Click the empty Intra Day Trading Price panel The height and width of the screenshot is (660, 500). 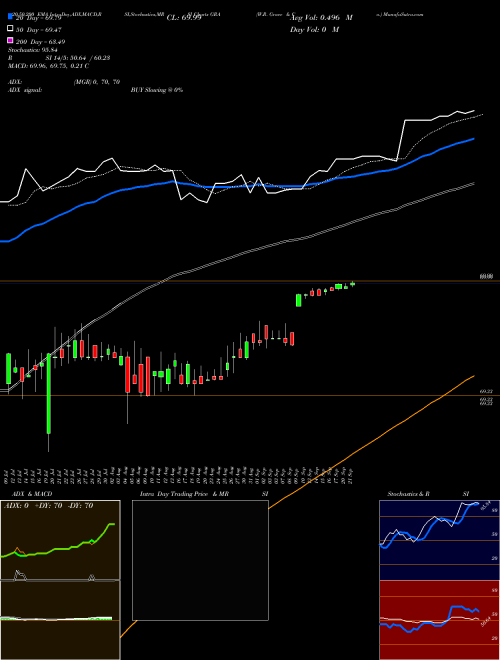[x=200, y=560]
